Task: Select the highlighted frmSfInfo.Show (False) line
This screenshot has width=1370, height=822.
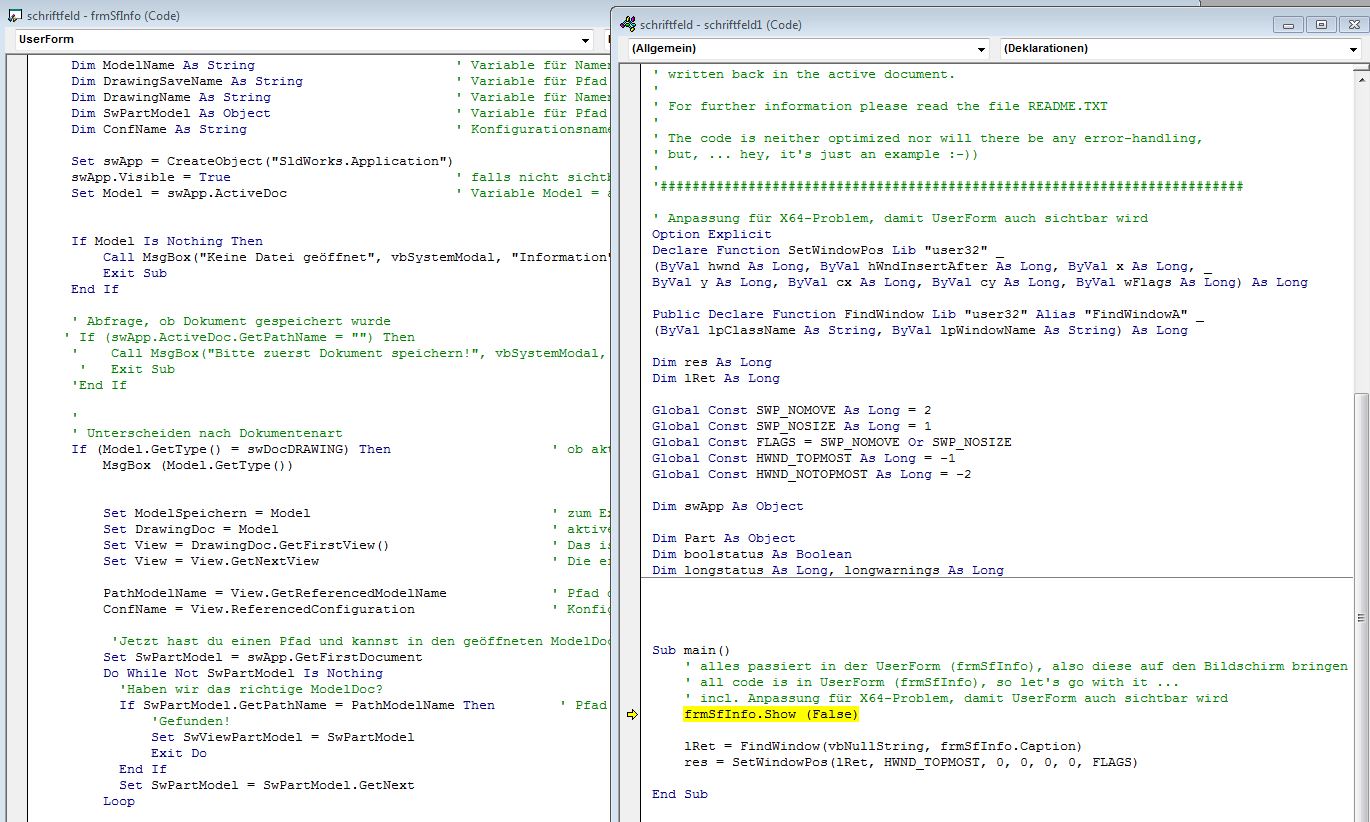Action: pos(770,715)
